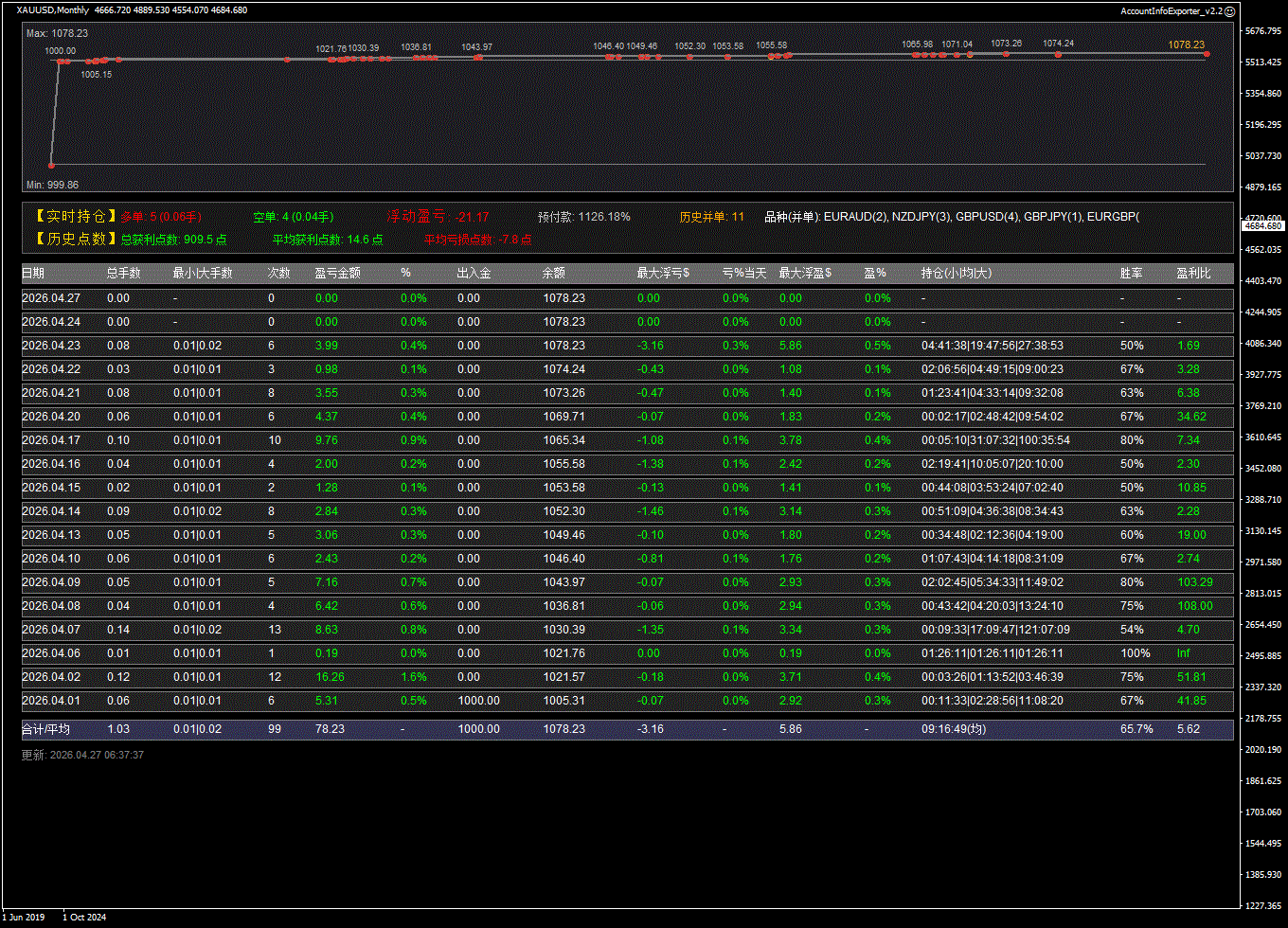
Task: Select the red equity marker under 1043.97
Action: pos(478,58)
